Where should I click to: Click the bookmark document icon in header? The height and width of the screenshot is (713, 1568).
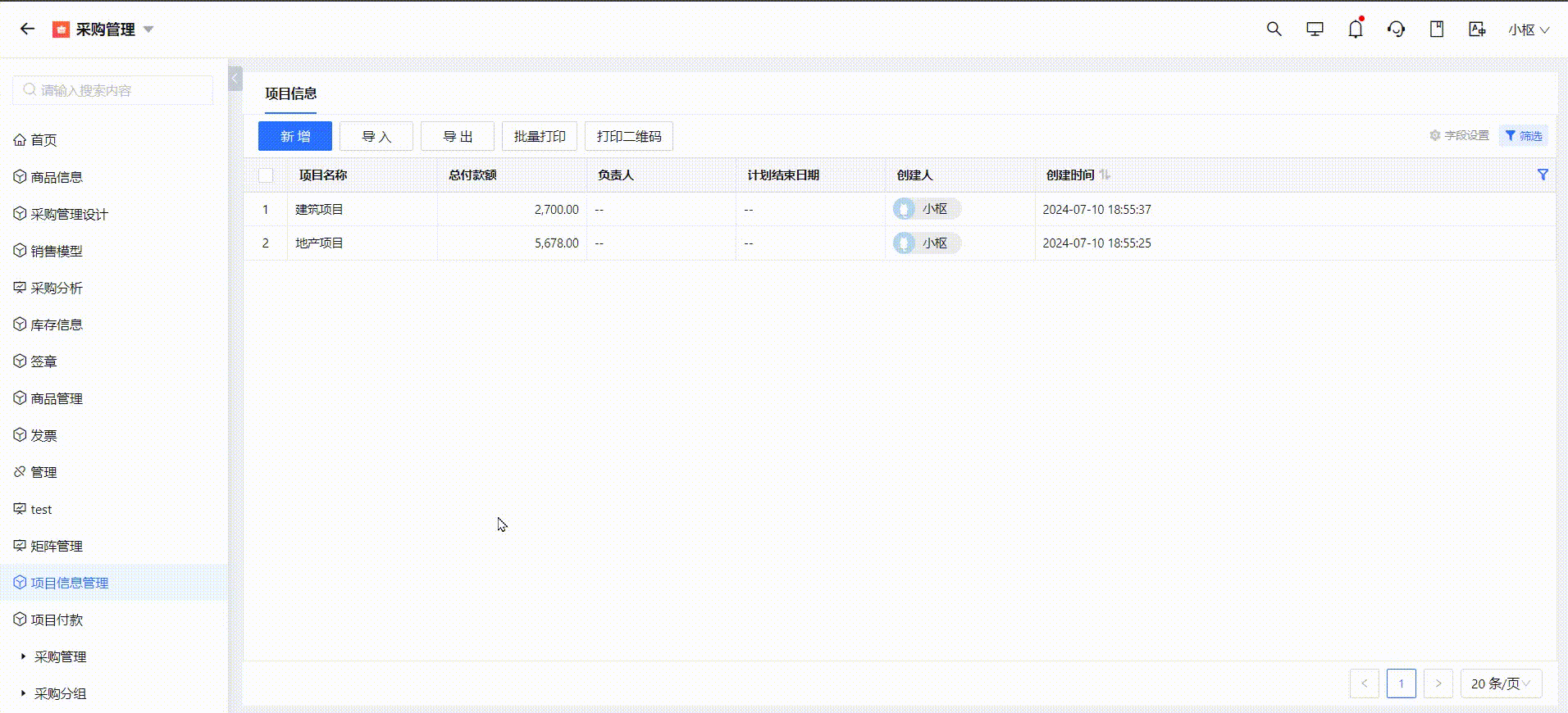coord(1437,29)
